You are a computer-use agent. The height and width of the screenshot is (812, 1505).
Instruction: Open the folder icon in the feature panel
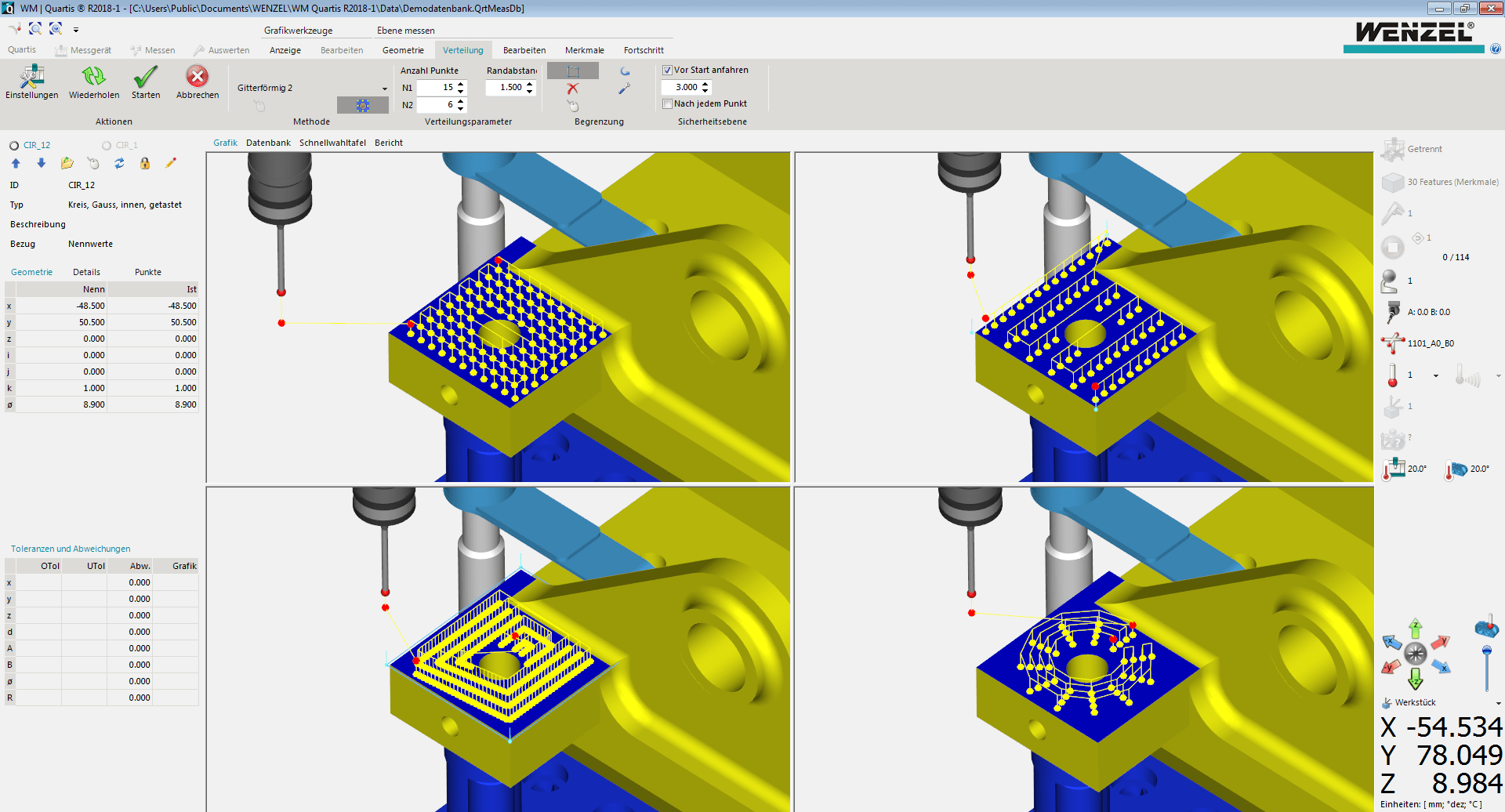pyautogui.click(x=67, y=163)
